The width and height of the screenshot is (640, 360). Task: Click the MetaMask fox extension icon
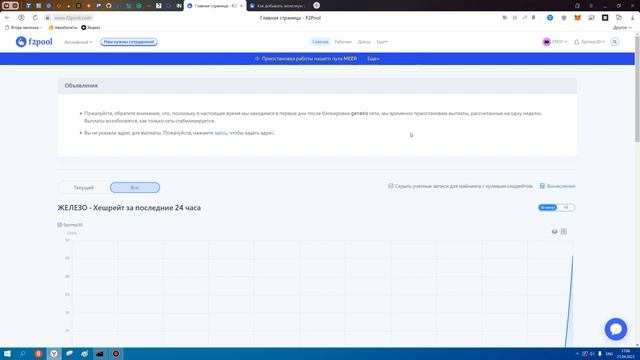[577, 18]
